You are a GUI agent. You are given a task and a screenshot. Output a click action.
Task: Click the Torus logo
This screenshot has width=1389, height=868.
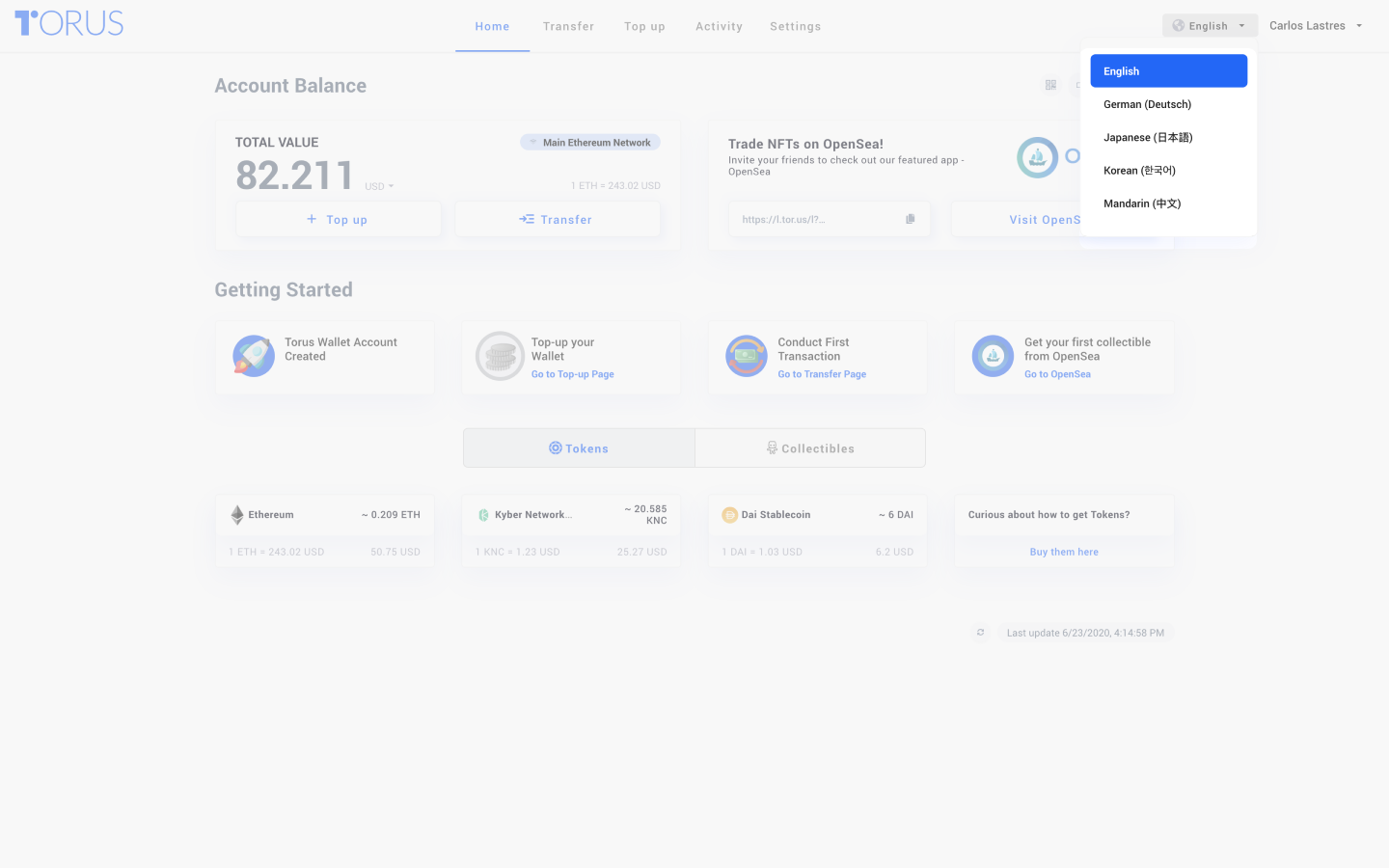tap(69, 23)
